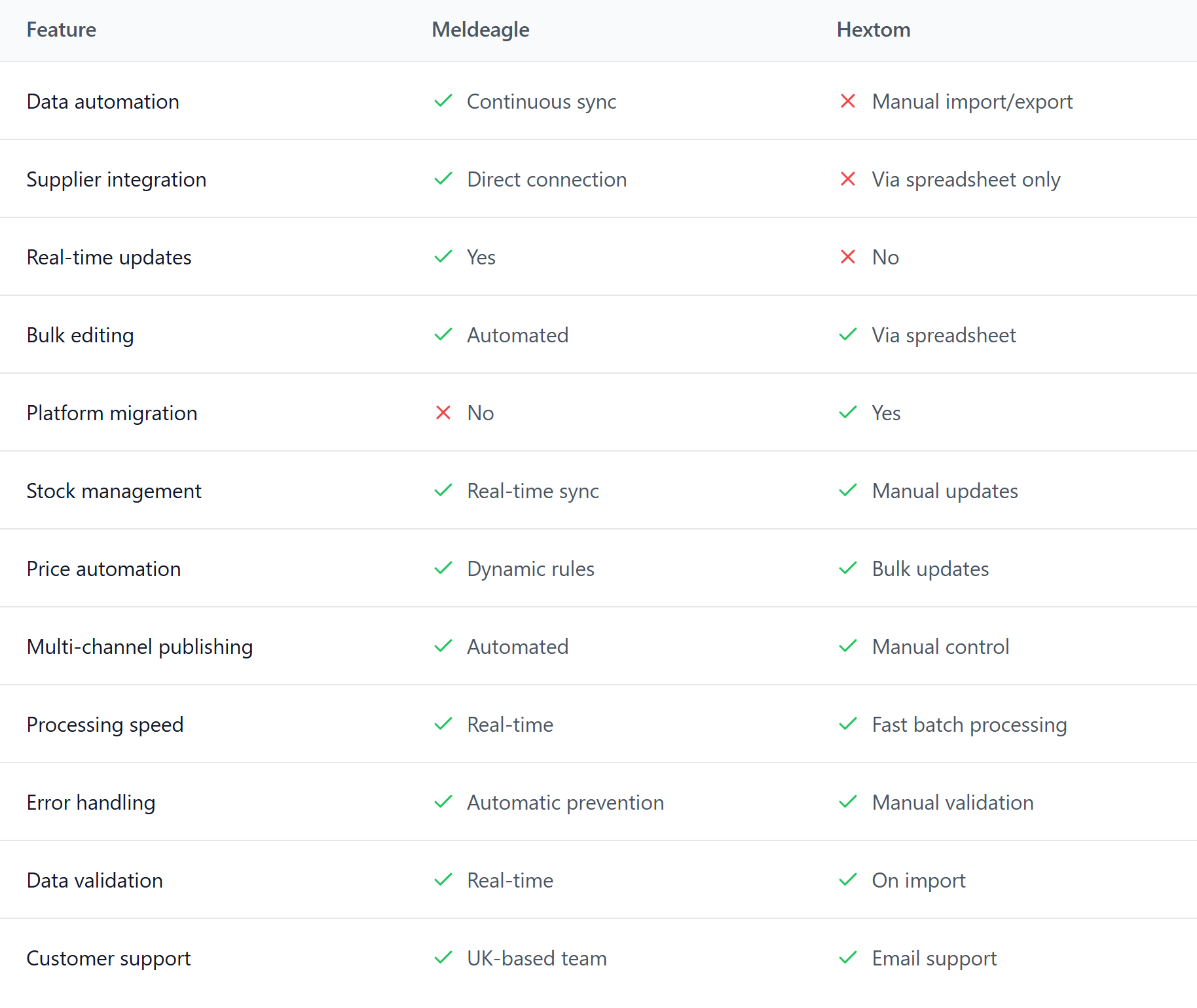Click the red cross in Hextom's Real-time updates row
This screenshot has width=1197, height=1008.
[848, 257]
